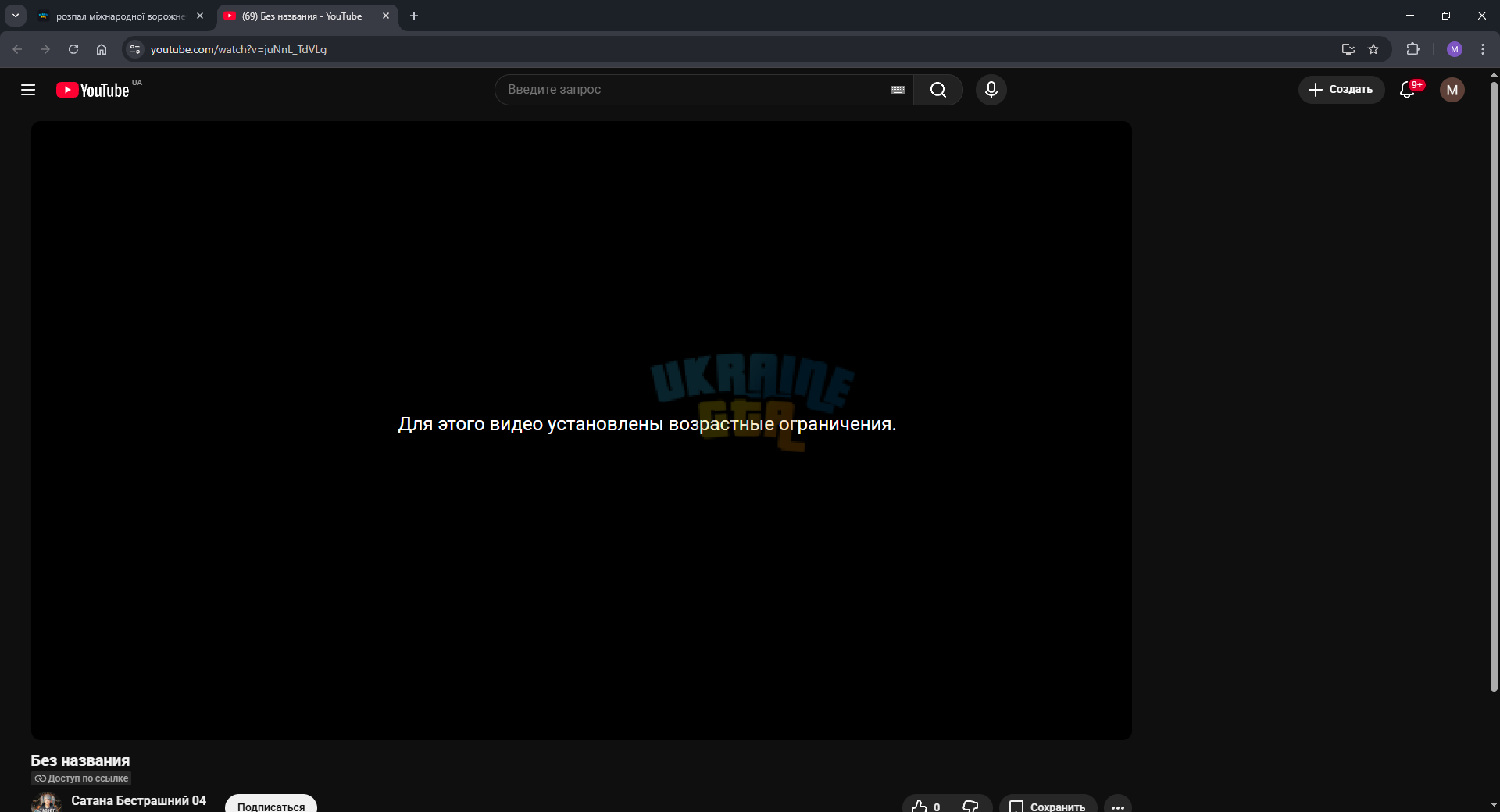Screen dimensions: 1500x812
Task: Open the on-screen keyboard icon in search
Action: click(898, 90)
